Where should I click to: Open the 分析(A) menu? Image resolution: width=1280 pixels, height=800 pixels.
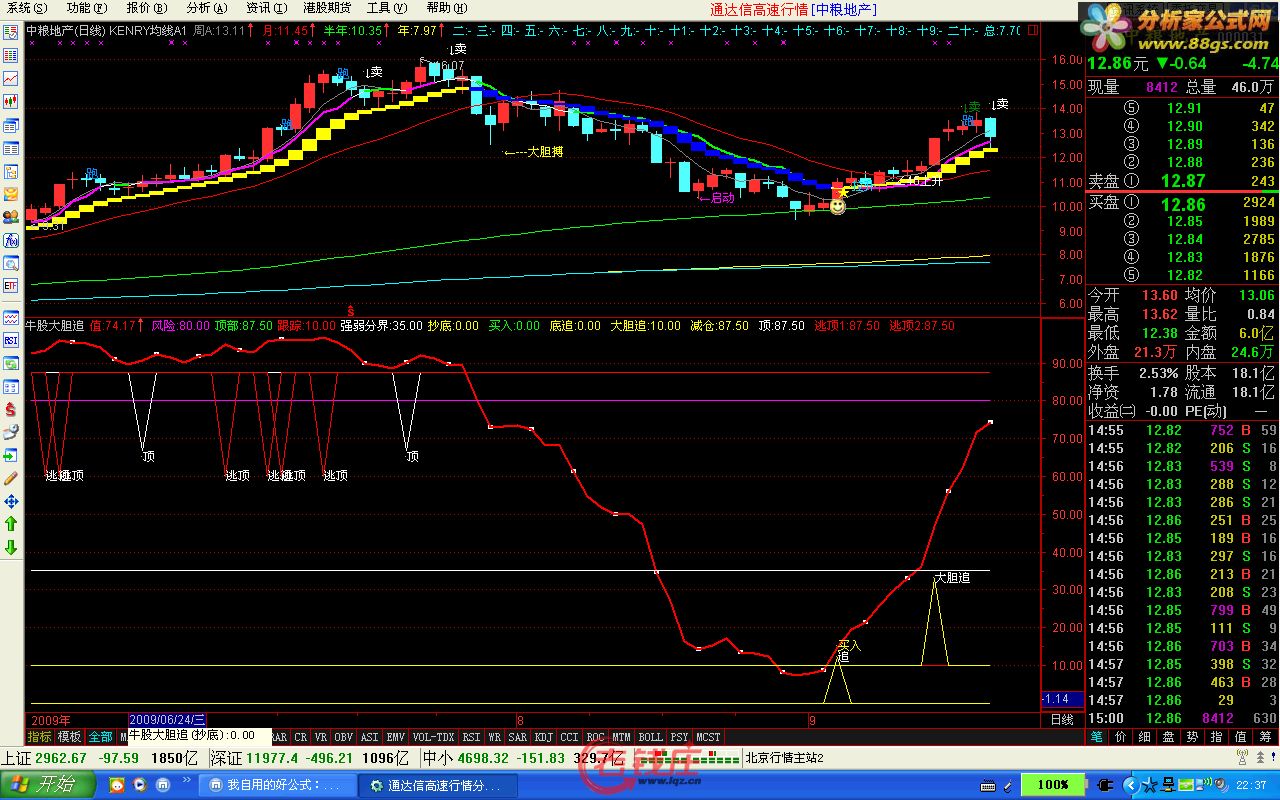pyautogui.click(x=206, y=8)
